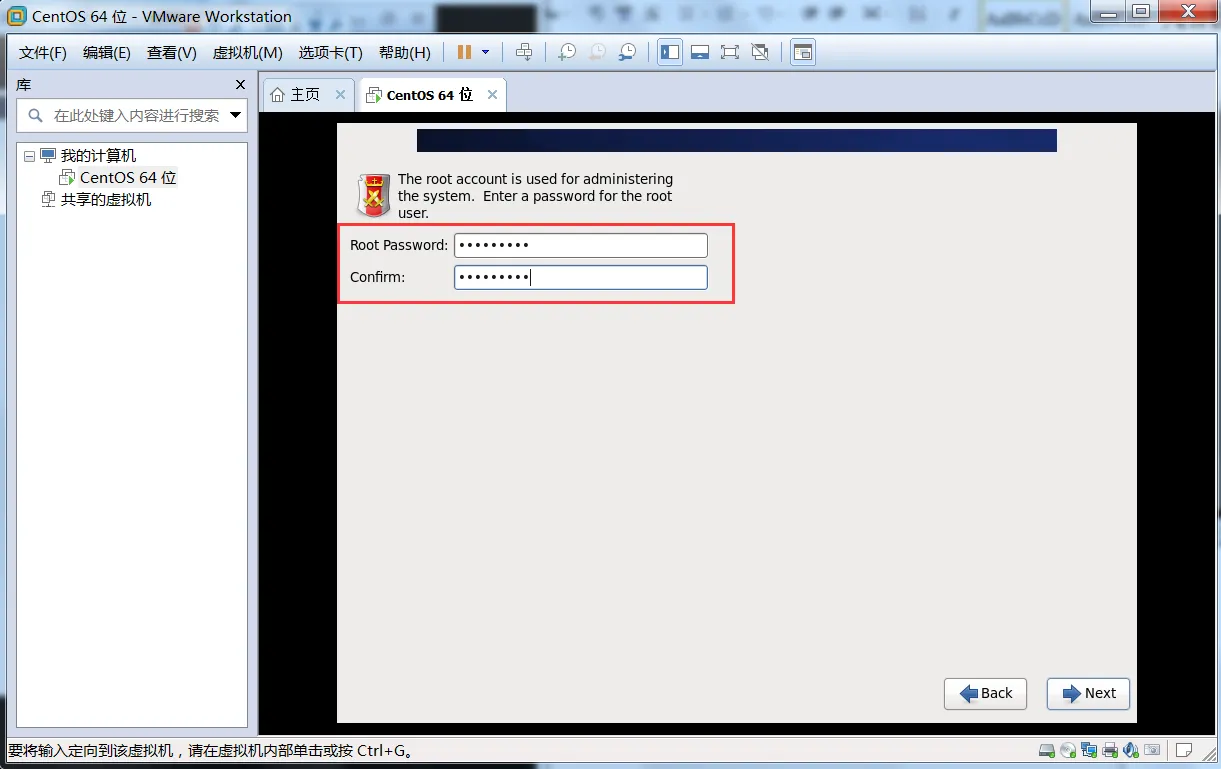
Task: Open the 虚拟机(M) menu
Action: (248, 53)
